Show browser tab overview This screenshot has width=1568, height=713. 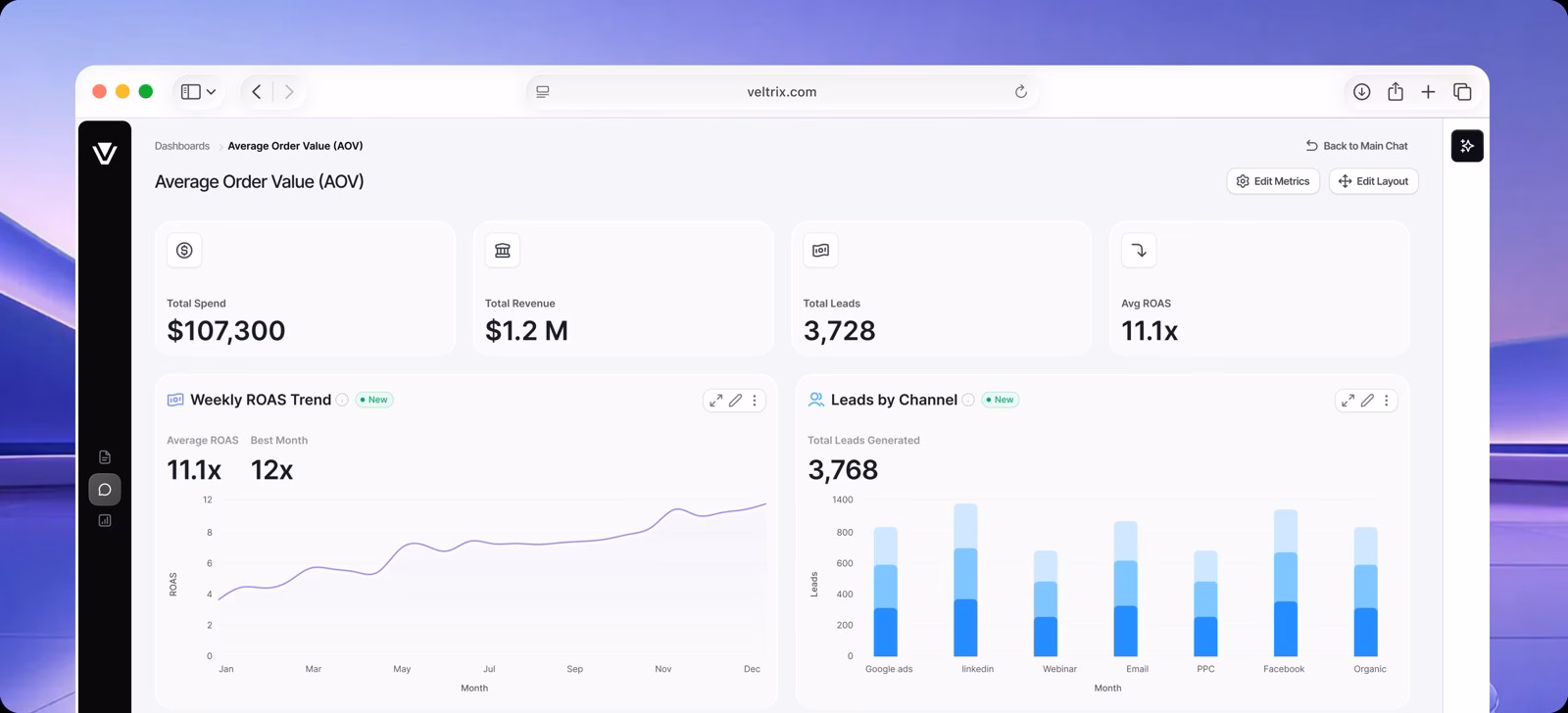pos(1462,91)
